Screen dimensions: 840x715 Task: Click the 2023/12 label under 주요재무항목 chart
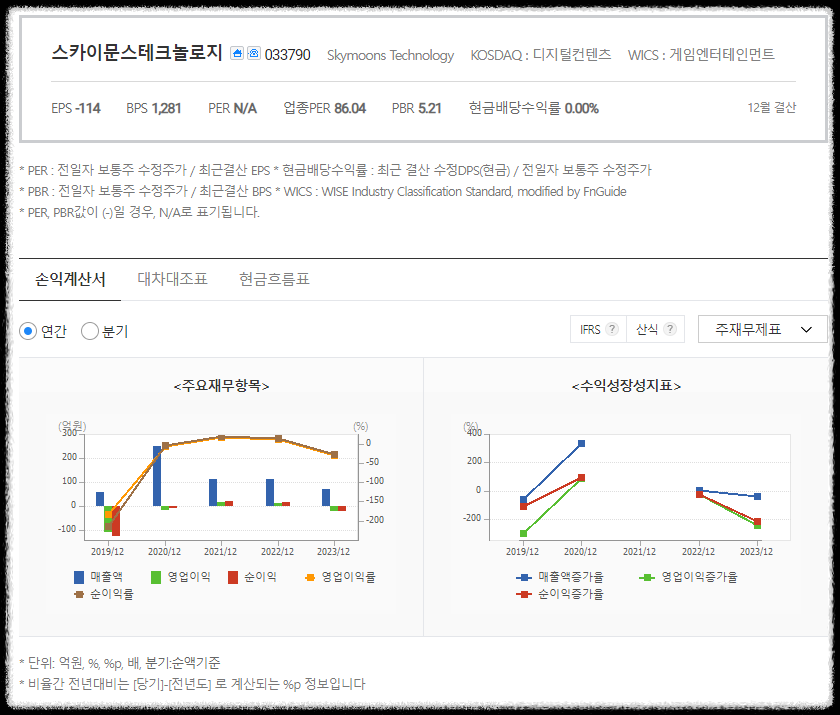[x=333, y=551]
